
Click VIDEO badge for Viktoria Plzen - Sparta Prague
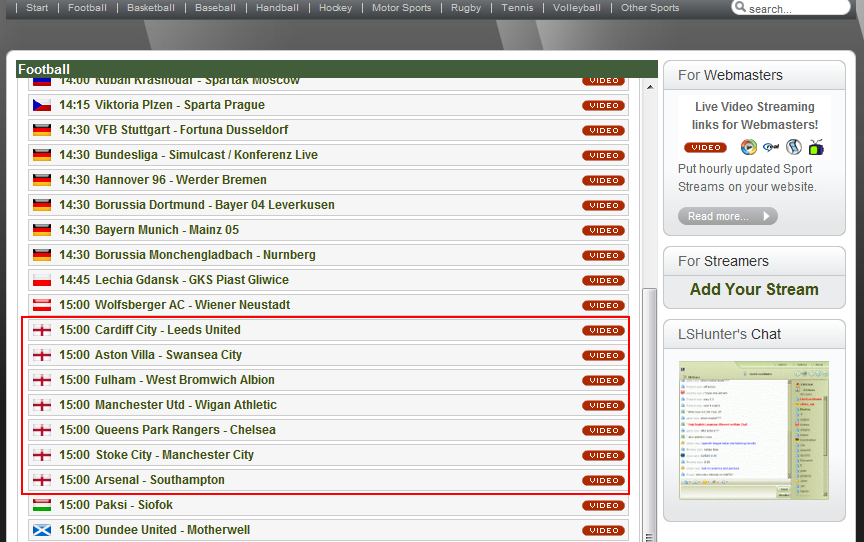pyautogui.click(x=603, y=105)
